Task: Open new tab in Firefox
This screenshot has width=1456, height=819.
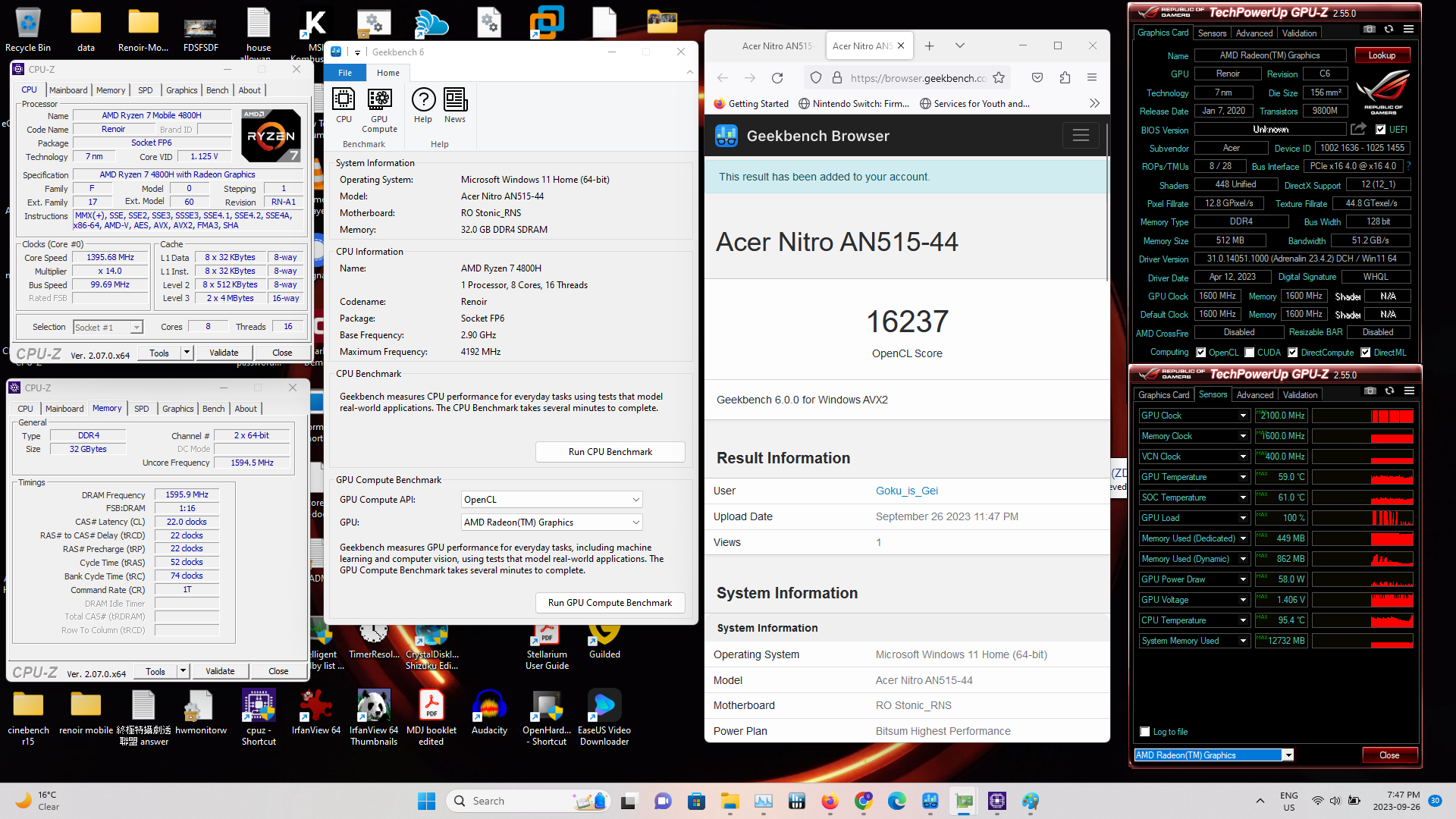Action: (929, 46)
